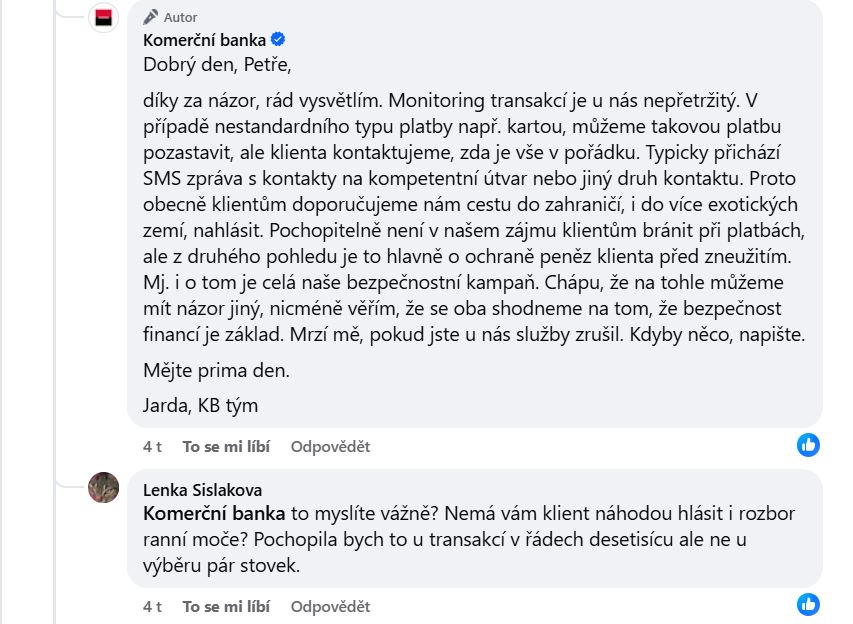Screen dimensions: 853x624
Task: Like Lenka Sislakova's comment
Action: pyautogui.click(x=226, y=607)
